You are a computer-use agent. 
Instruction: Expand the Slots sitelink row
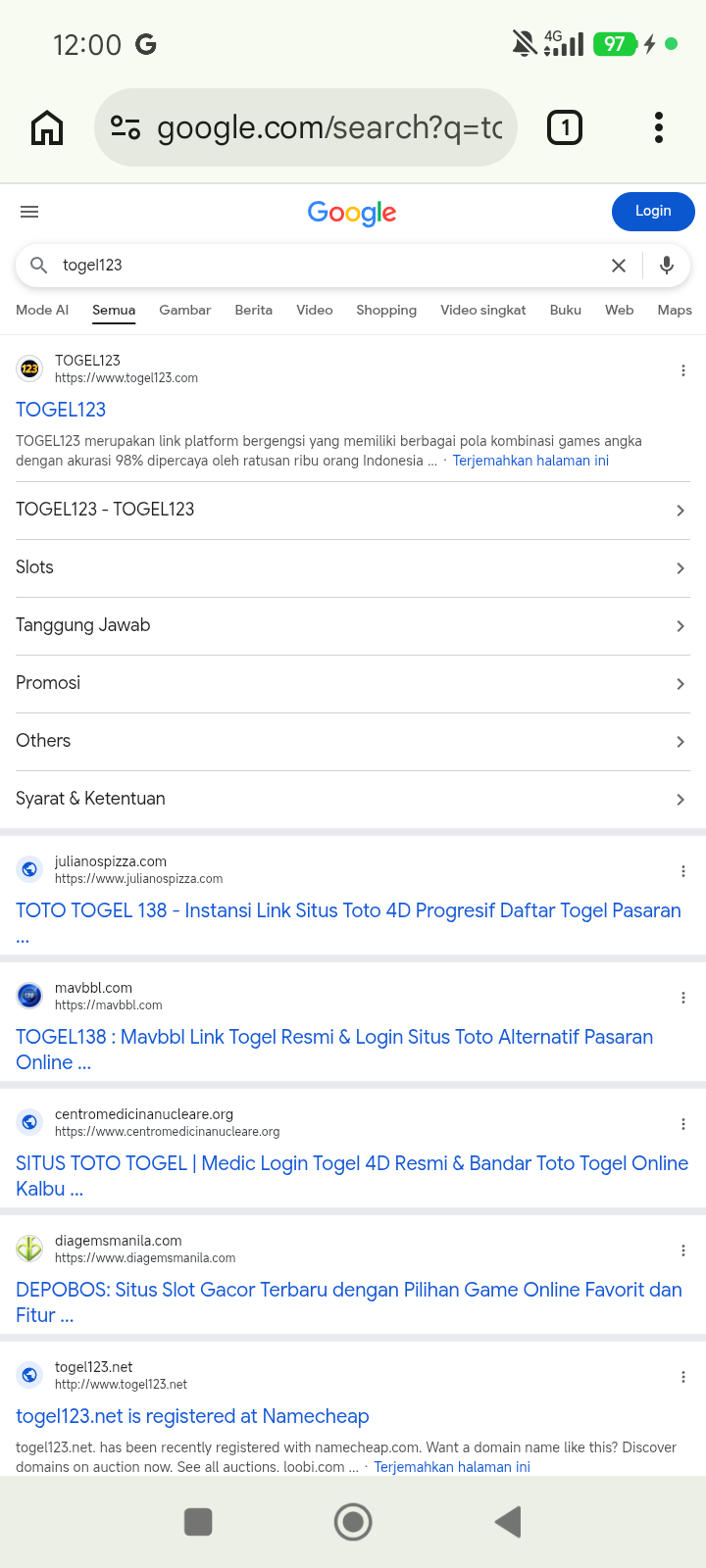tap(353, 568)
